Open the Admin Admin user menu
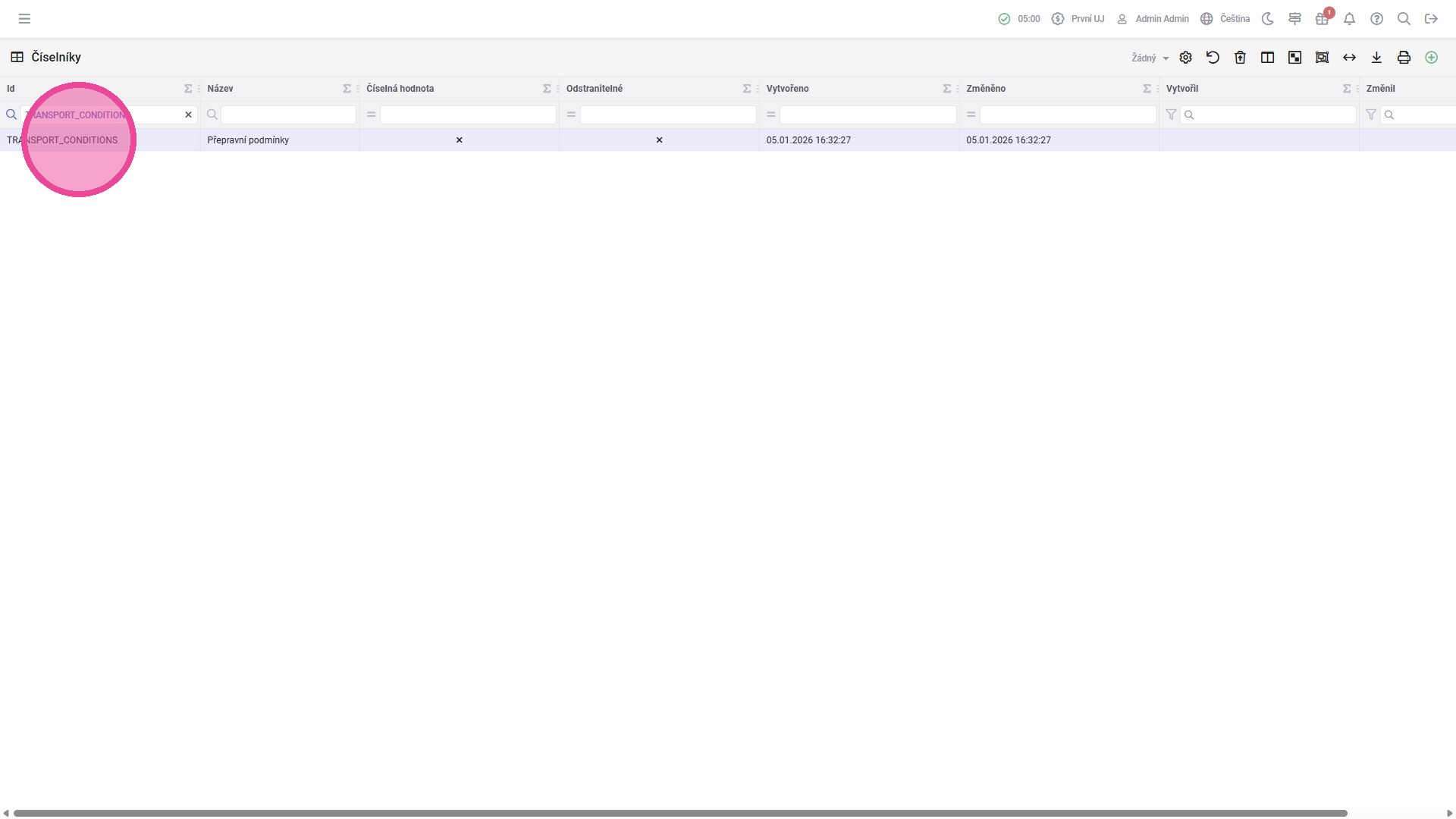This screenshot has height=819, width=1456. [x=1153, y=19]
